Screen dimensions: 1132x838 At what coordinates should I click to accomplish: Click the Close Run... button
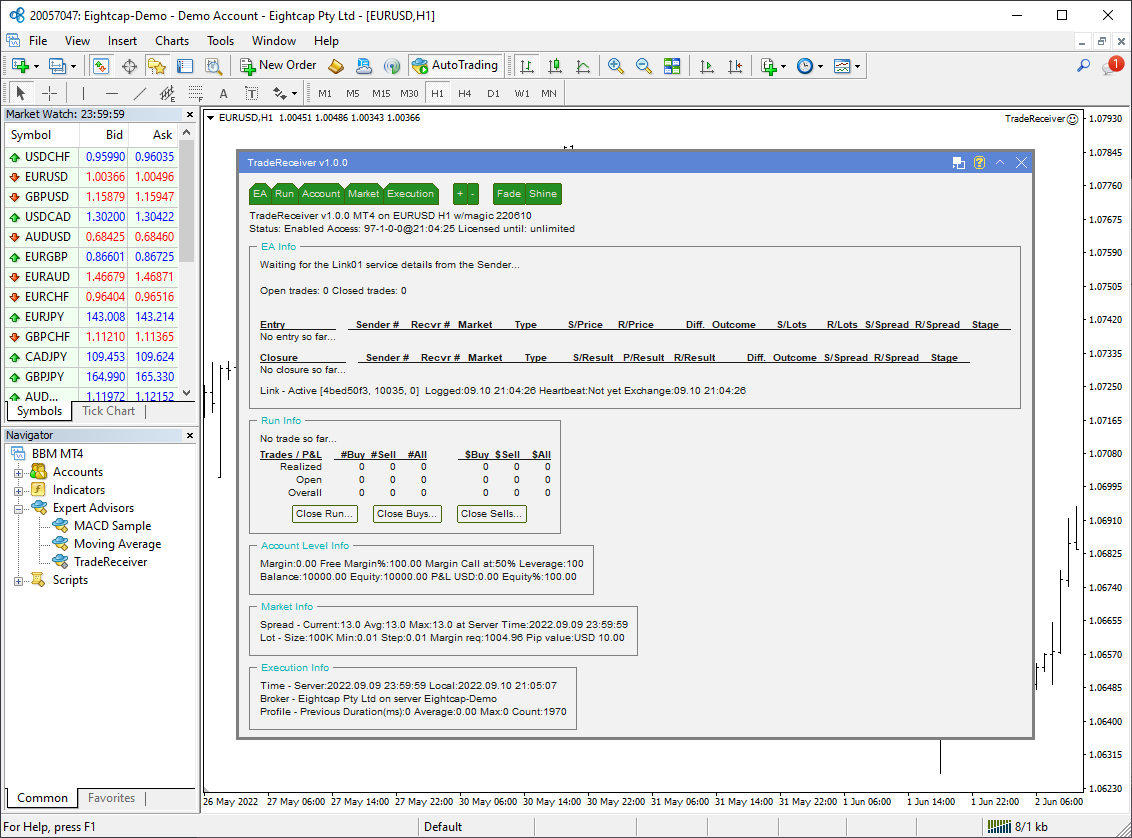tap(325, 514)
